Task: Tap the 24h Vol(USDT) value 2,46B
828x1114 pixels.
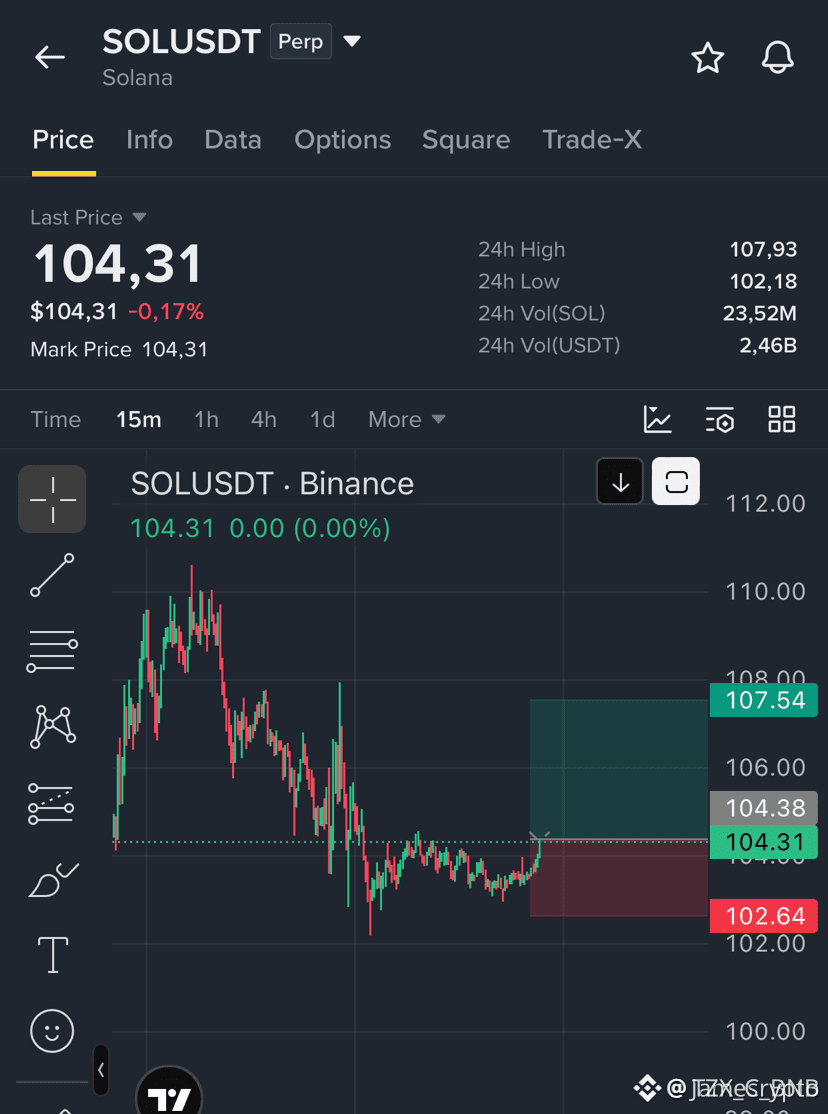Action: tap(768, 345)
